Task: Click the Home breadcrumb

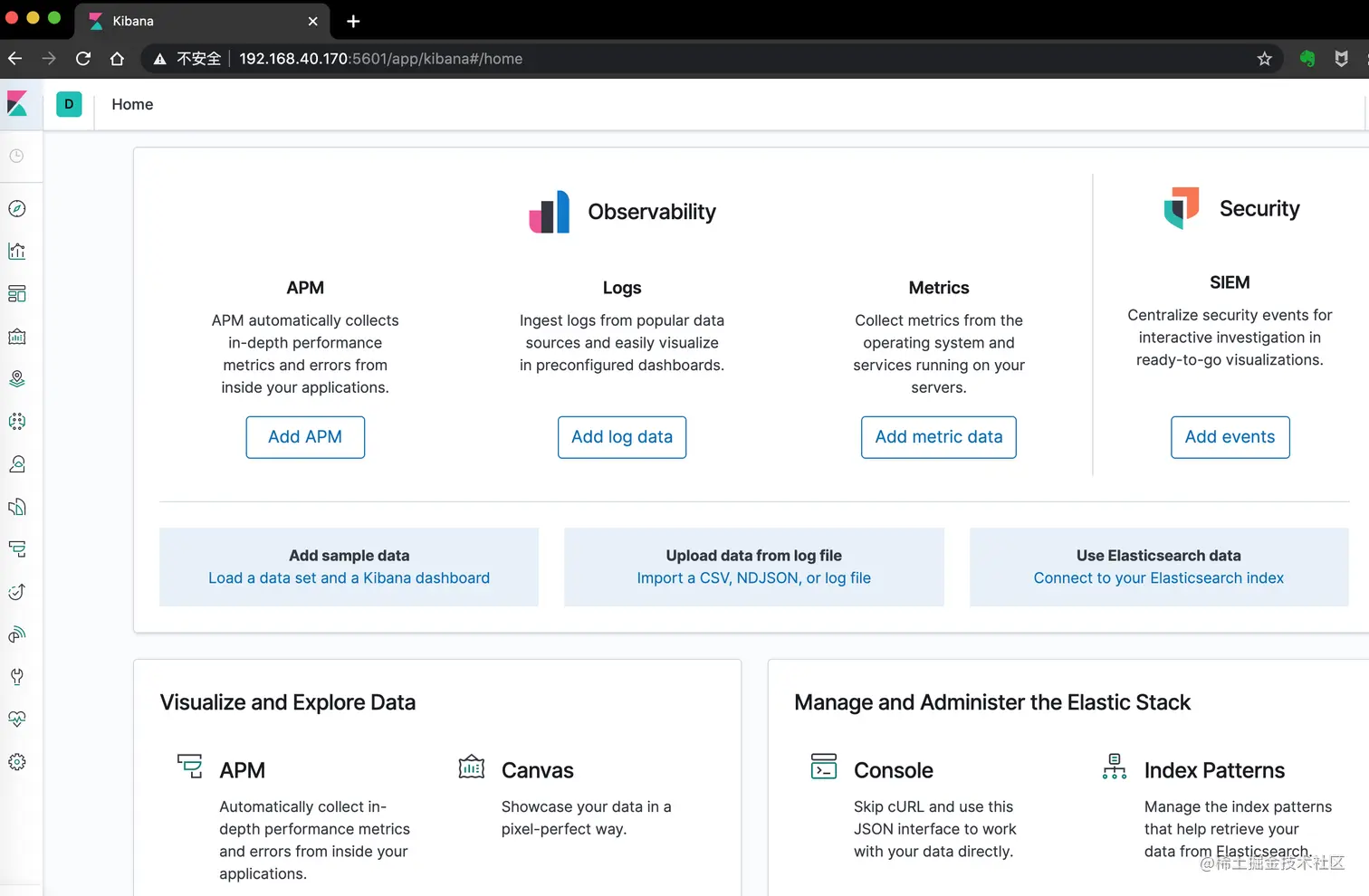Action: point(132,104)
